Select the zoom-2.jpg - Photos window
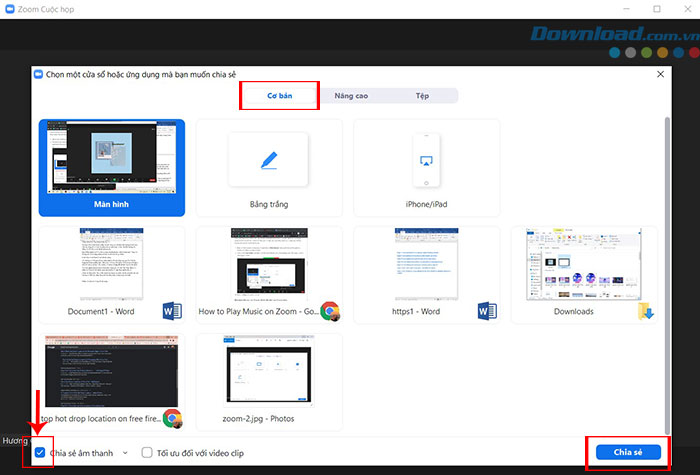The image size is (700, 475). click(x=269, y=382)
